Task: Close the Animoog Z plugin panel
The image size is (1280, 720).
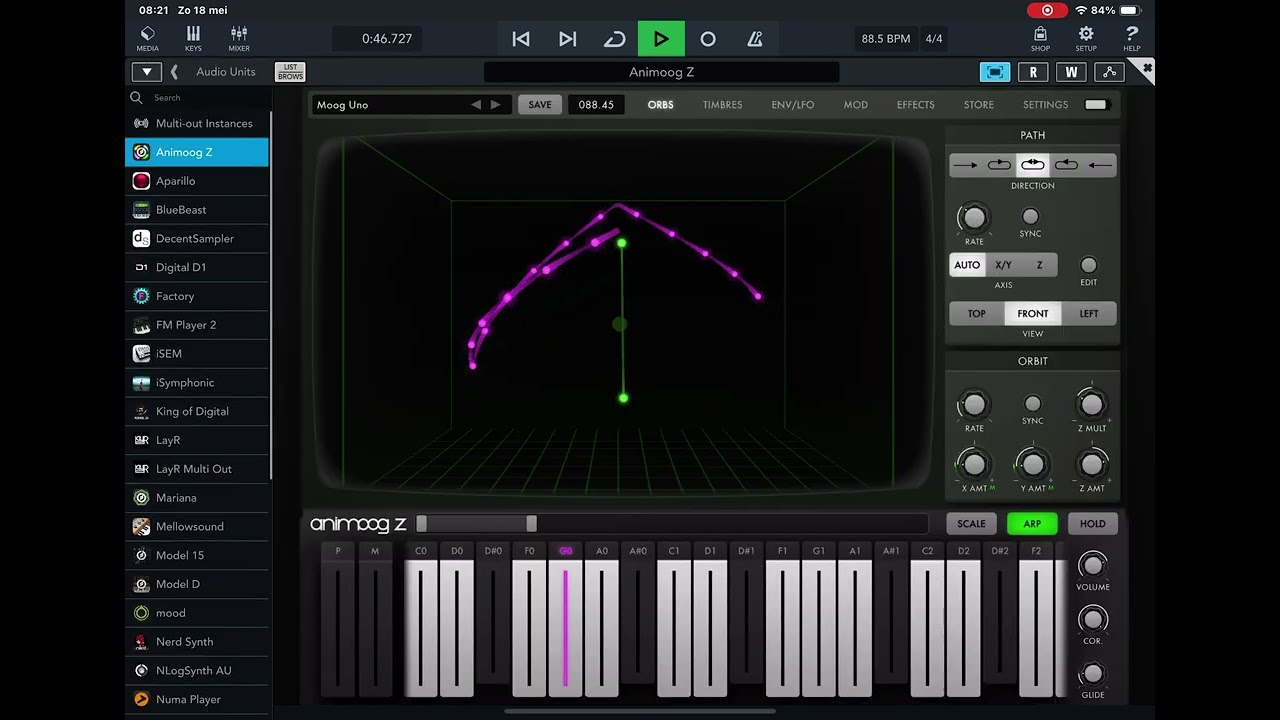Action: coord(1147,68)
